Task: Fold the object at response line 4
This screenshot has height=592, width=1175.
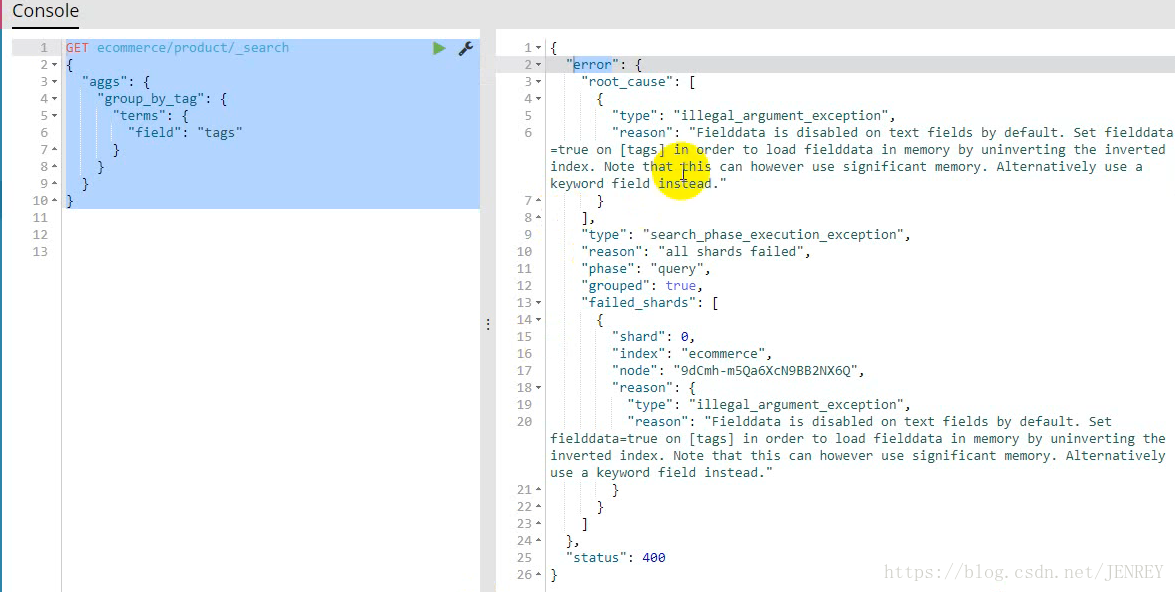Action: [538, 99]
